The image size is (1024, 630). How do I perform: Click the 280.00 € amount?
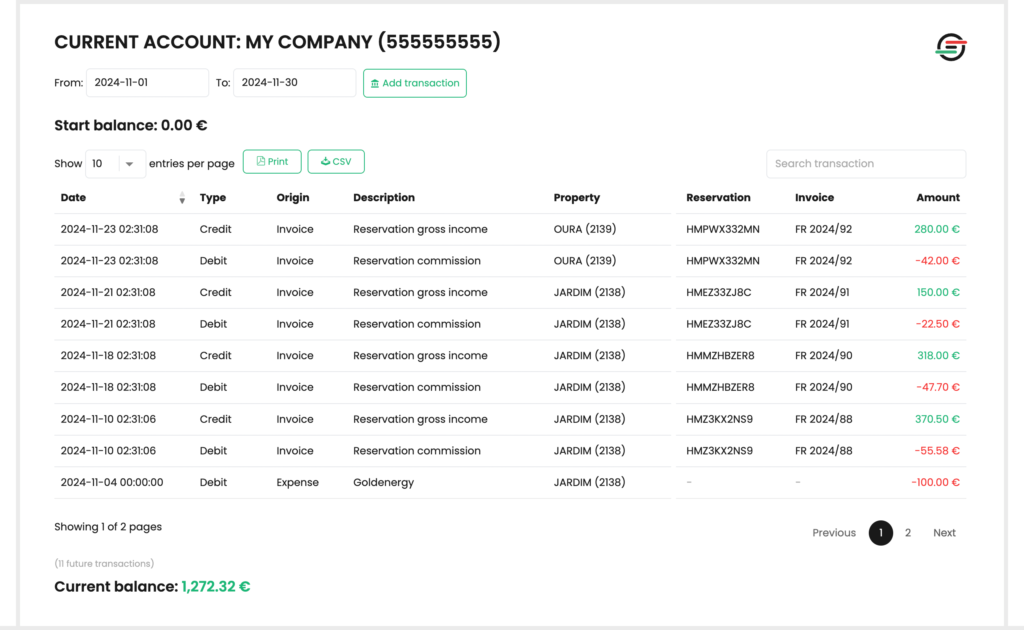[x=937, y=229]
